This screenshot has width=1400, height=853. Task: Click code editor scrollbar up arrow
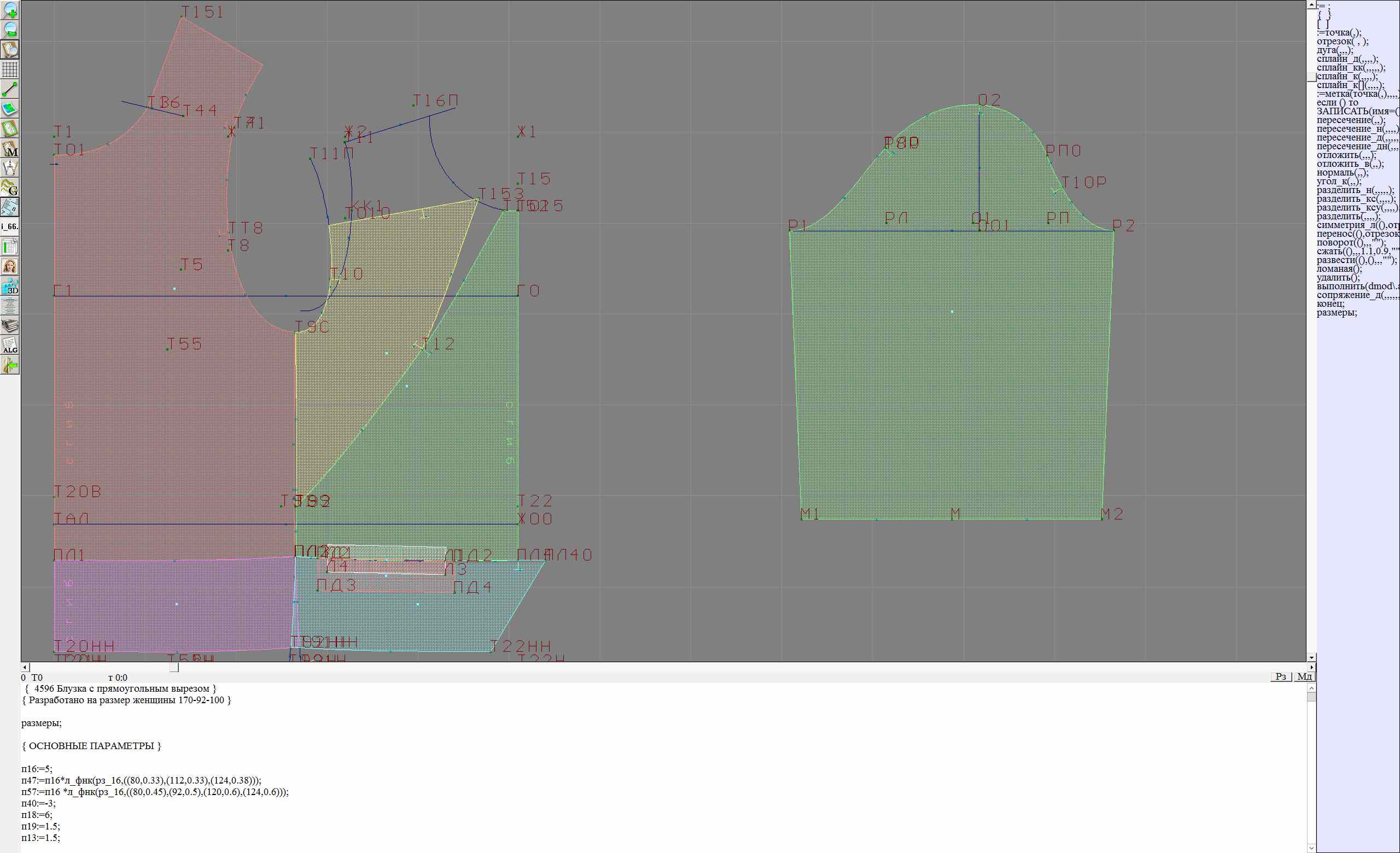(x=1311, y=688)
